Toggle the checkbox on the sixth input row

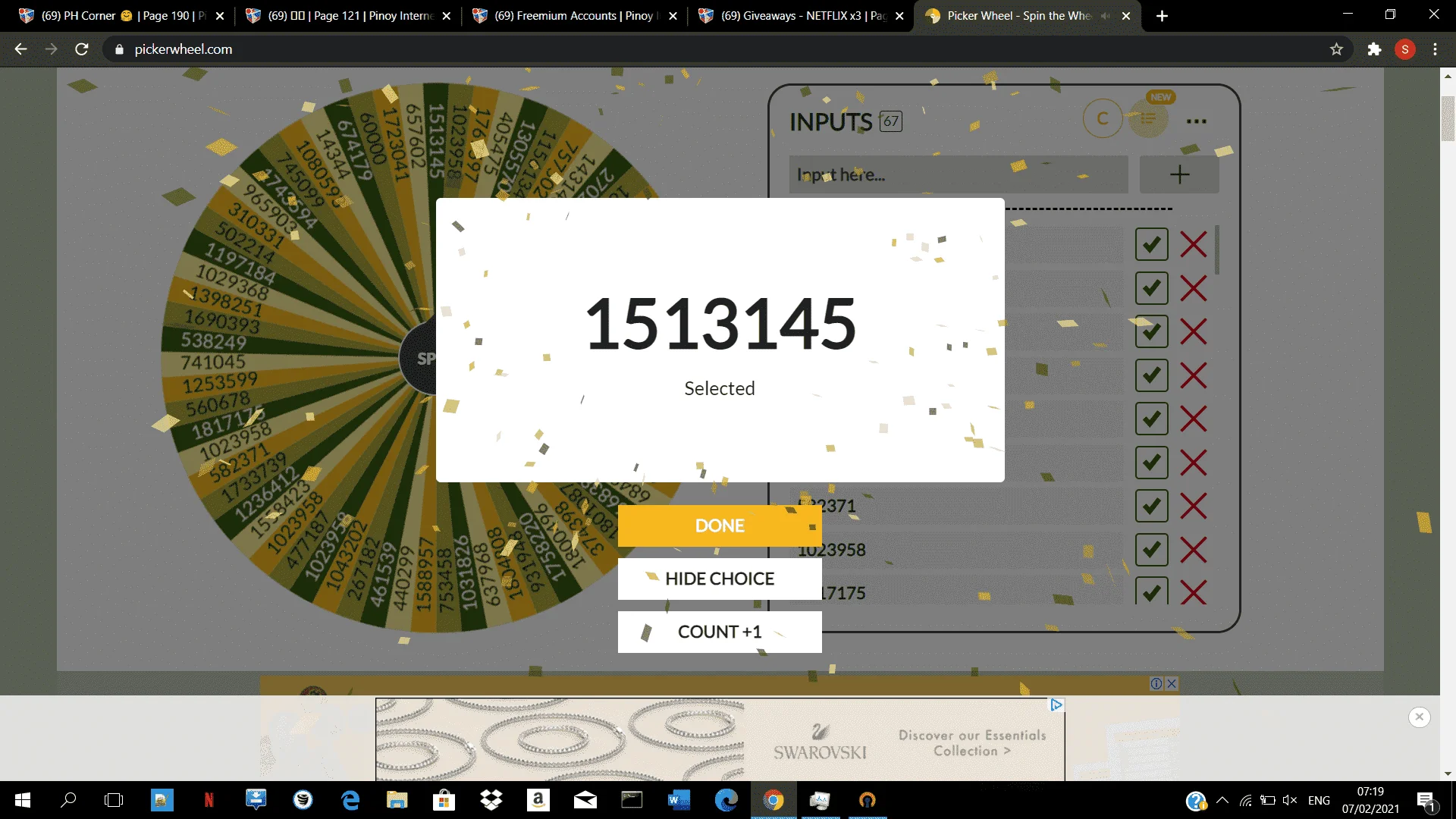1151,462
